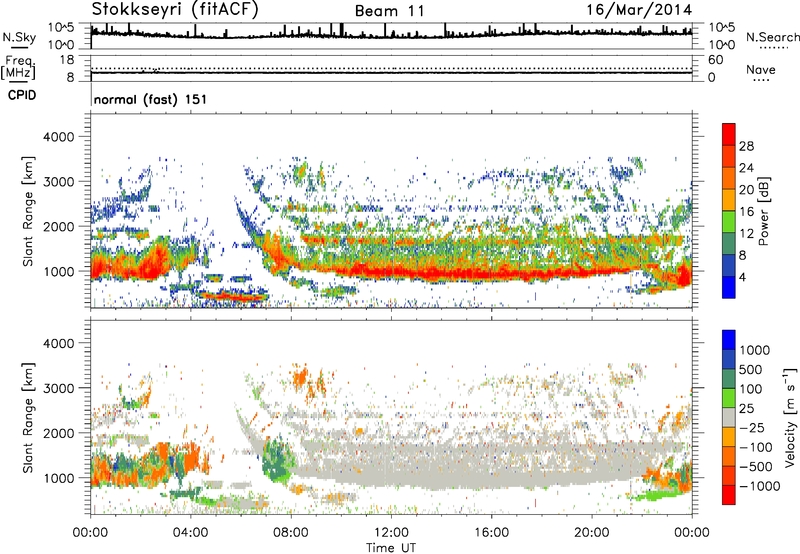Screen dimensions: 800x554
Task: Click the '-25' tick on Velocity colorbar
Action: pos(753,427)
